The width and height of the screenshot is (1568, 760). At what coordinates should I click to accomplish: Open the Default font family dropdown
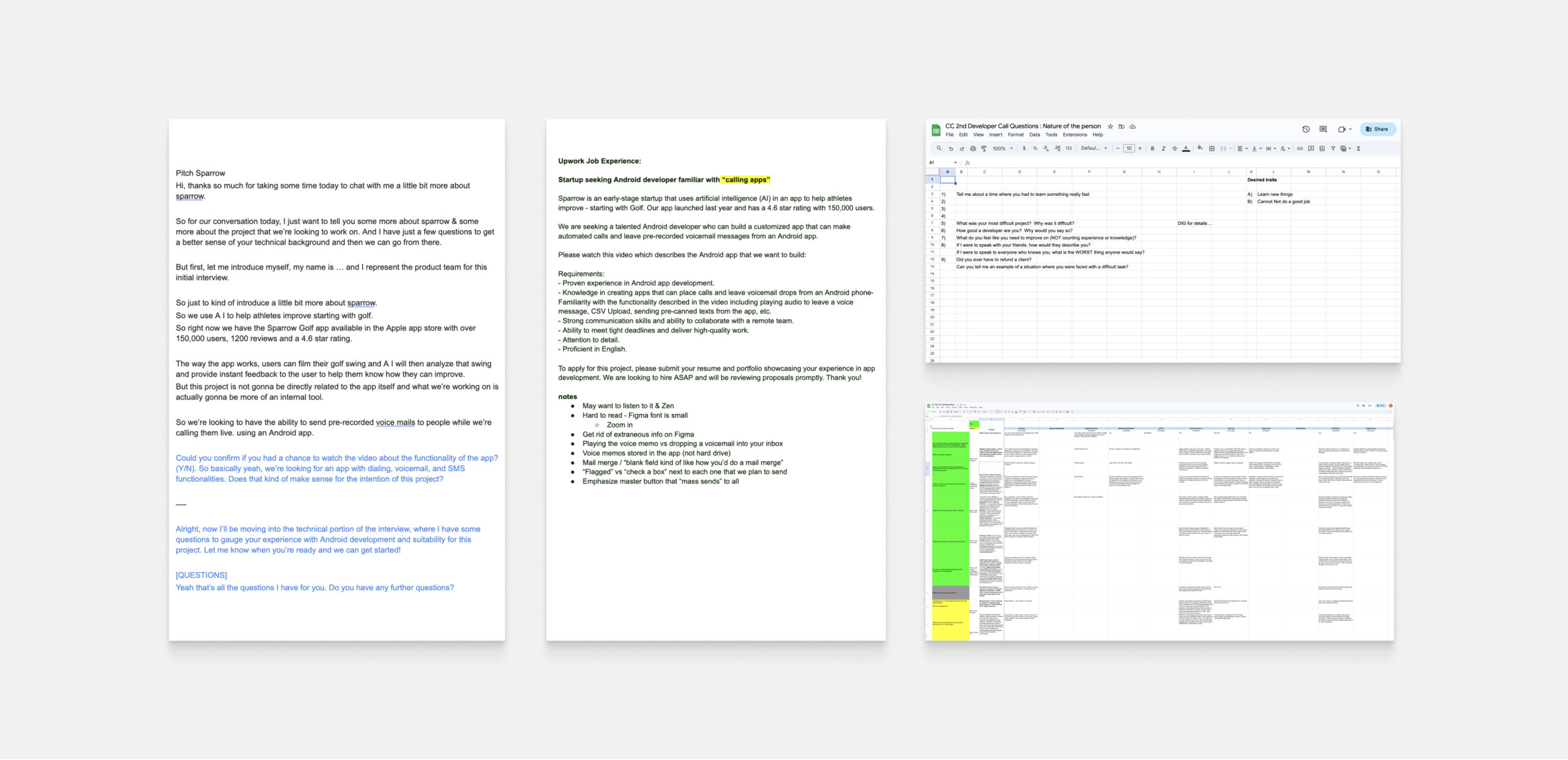pyautogui.click(x=1094, y=149)
